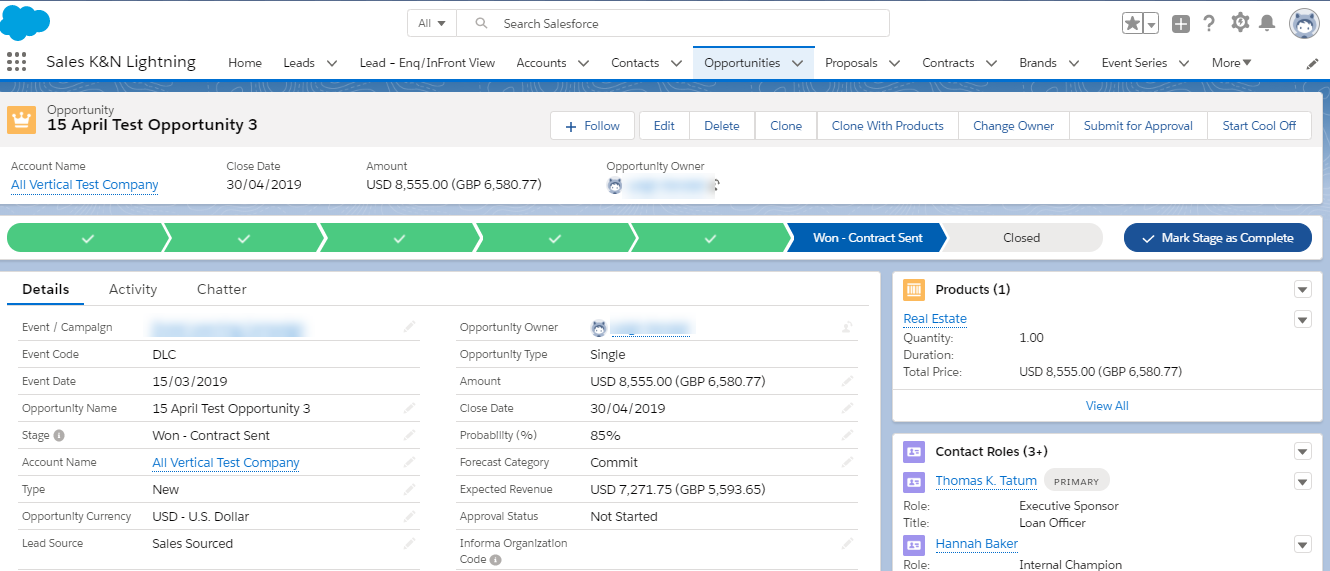Click the Follow button
Viewport: 1330px width, 571px height.
click(592, 126)
